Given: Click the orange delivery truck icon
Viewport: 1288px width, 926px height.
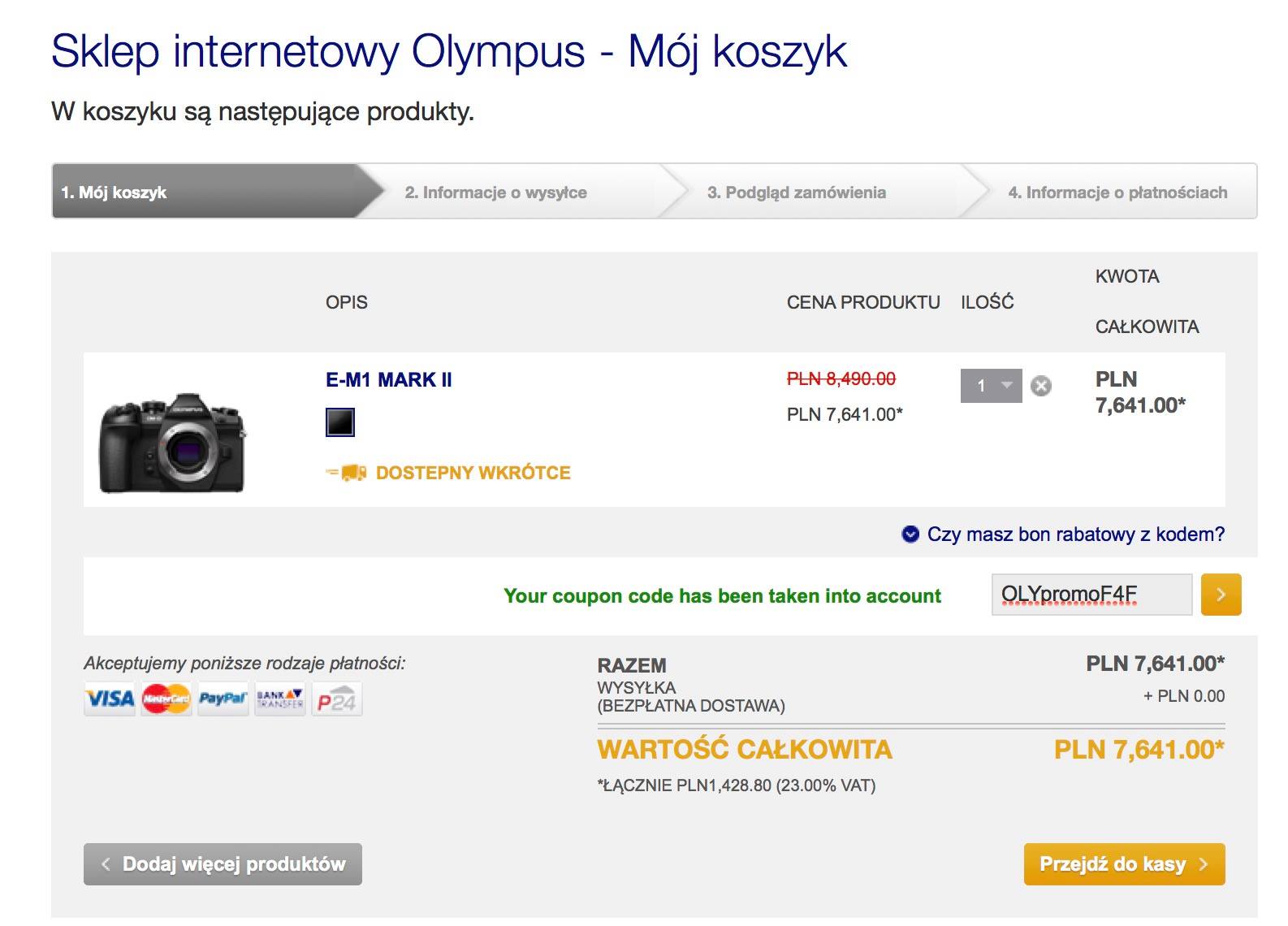Looking at the screenshot, I should pyautogui.click(x=347, y=473).
